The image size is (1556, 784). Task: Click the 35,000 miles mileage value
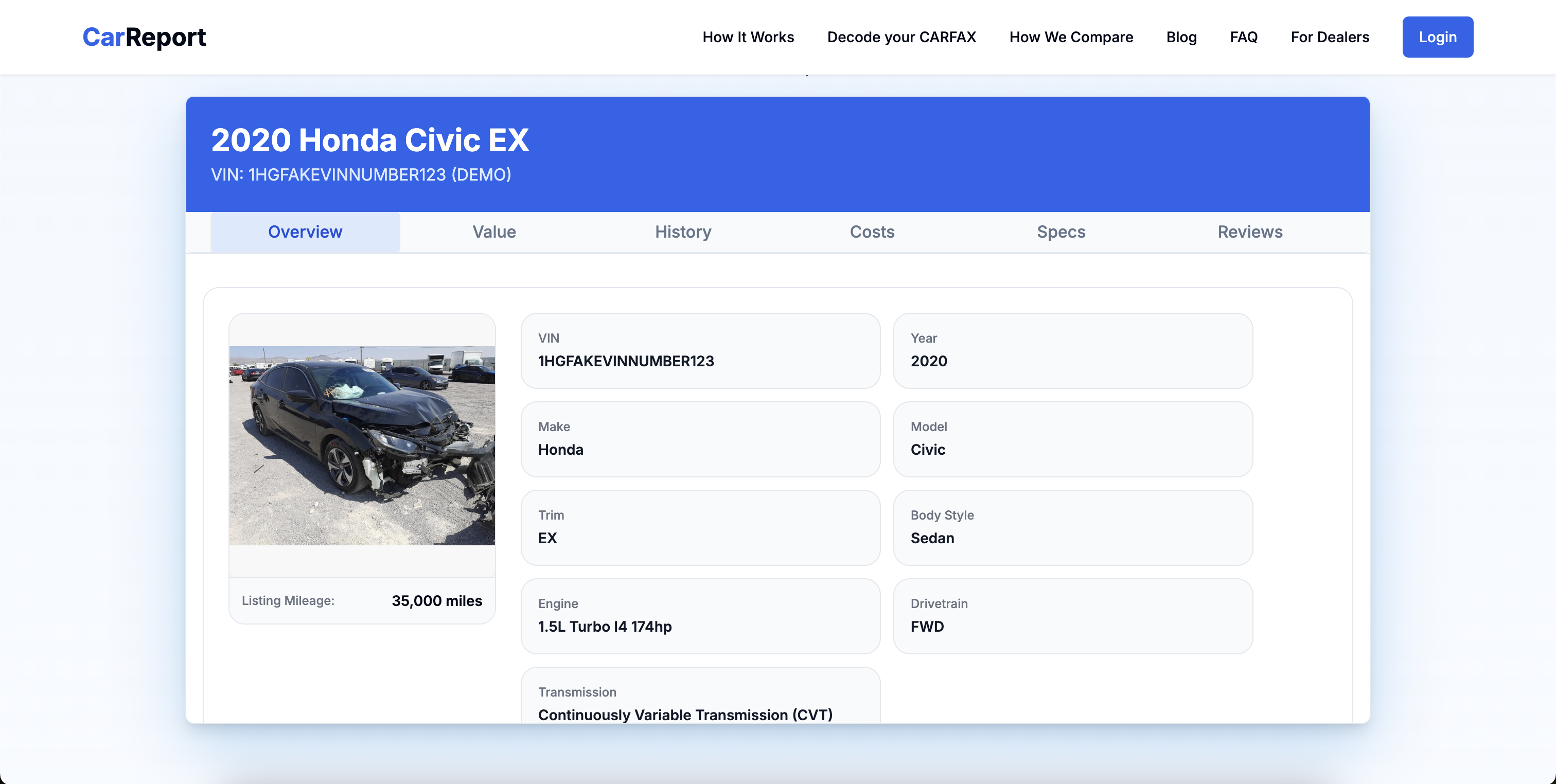[x=437, y=600]
